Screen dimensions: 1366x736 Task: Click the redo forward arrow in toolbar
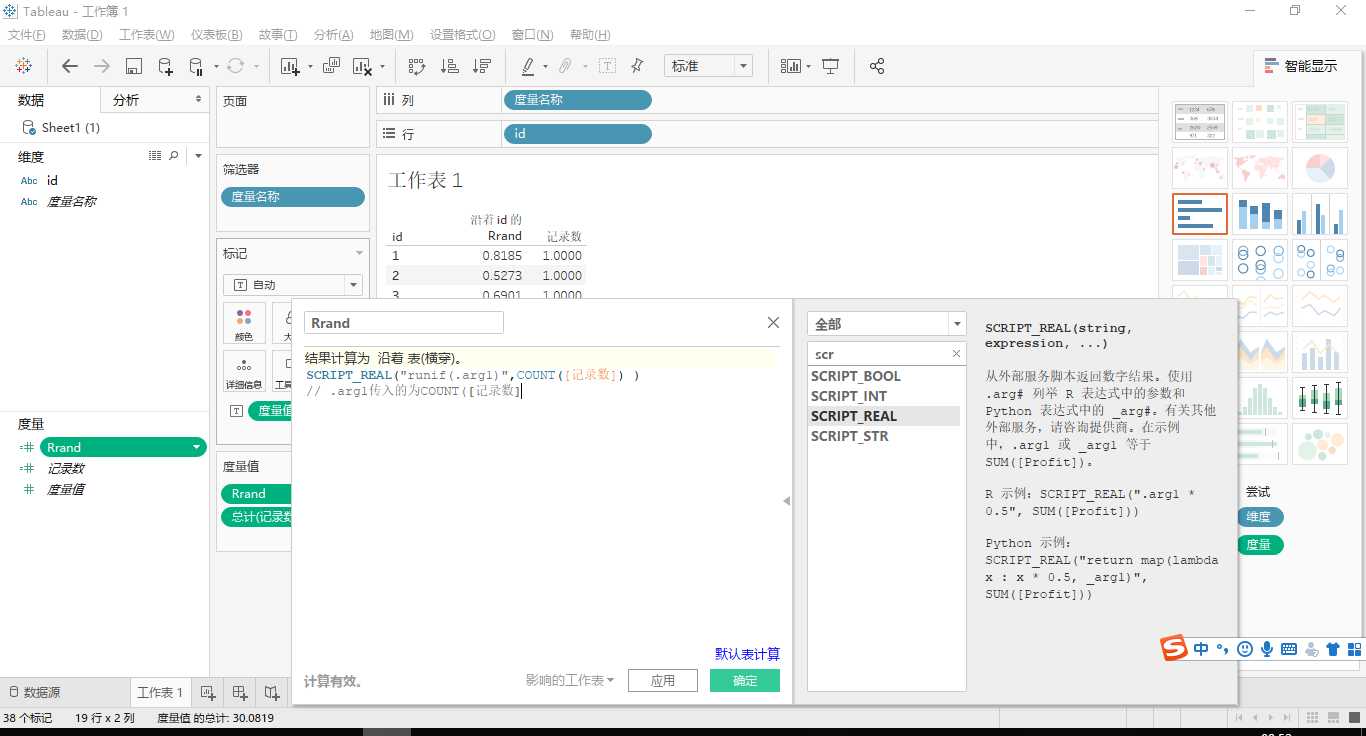[x=102, y=66]
